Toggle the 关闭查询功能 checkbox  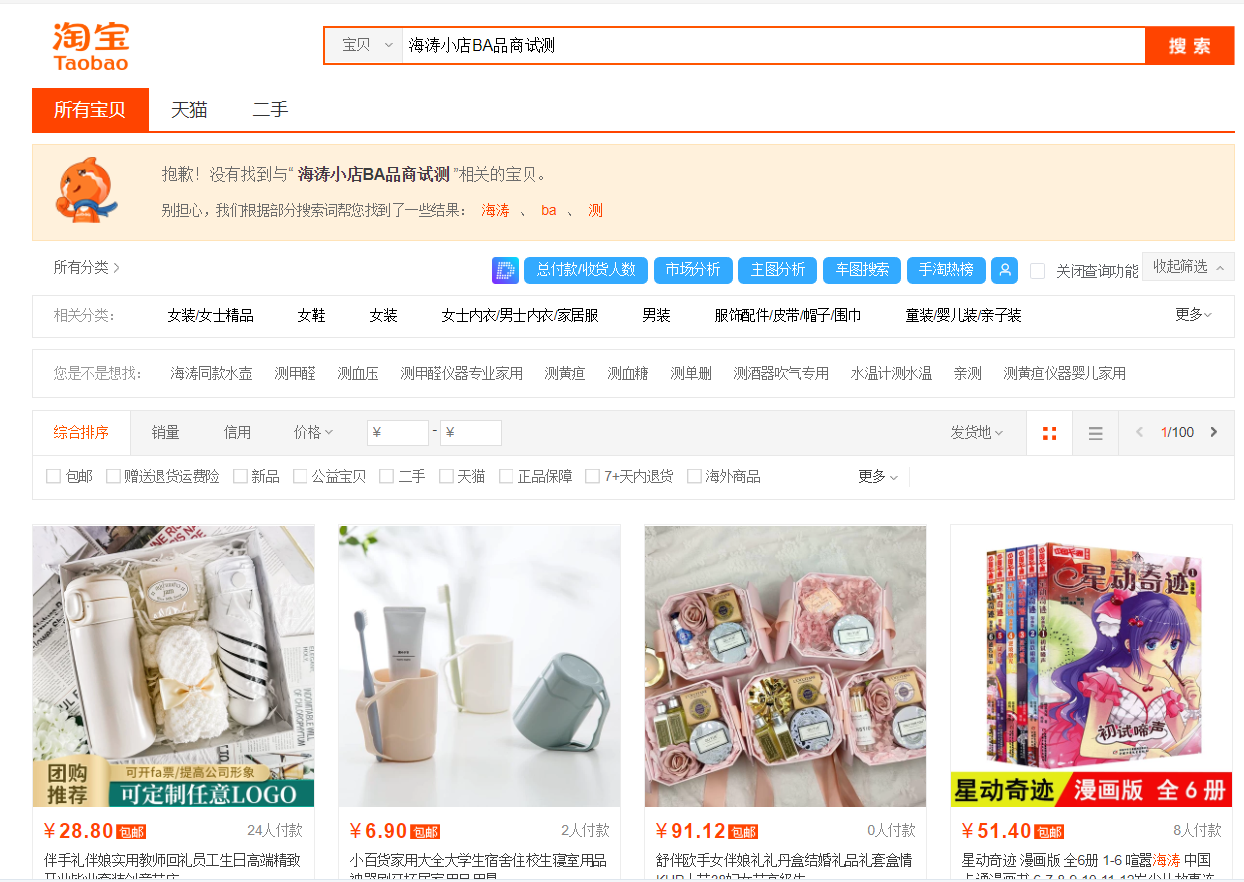[1038, 271]
